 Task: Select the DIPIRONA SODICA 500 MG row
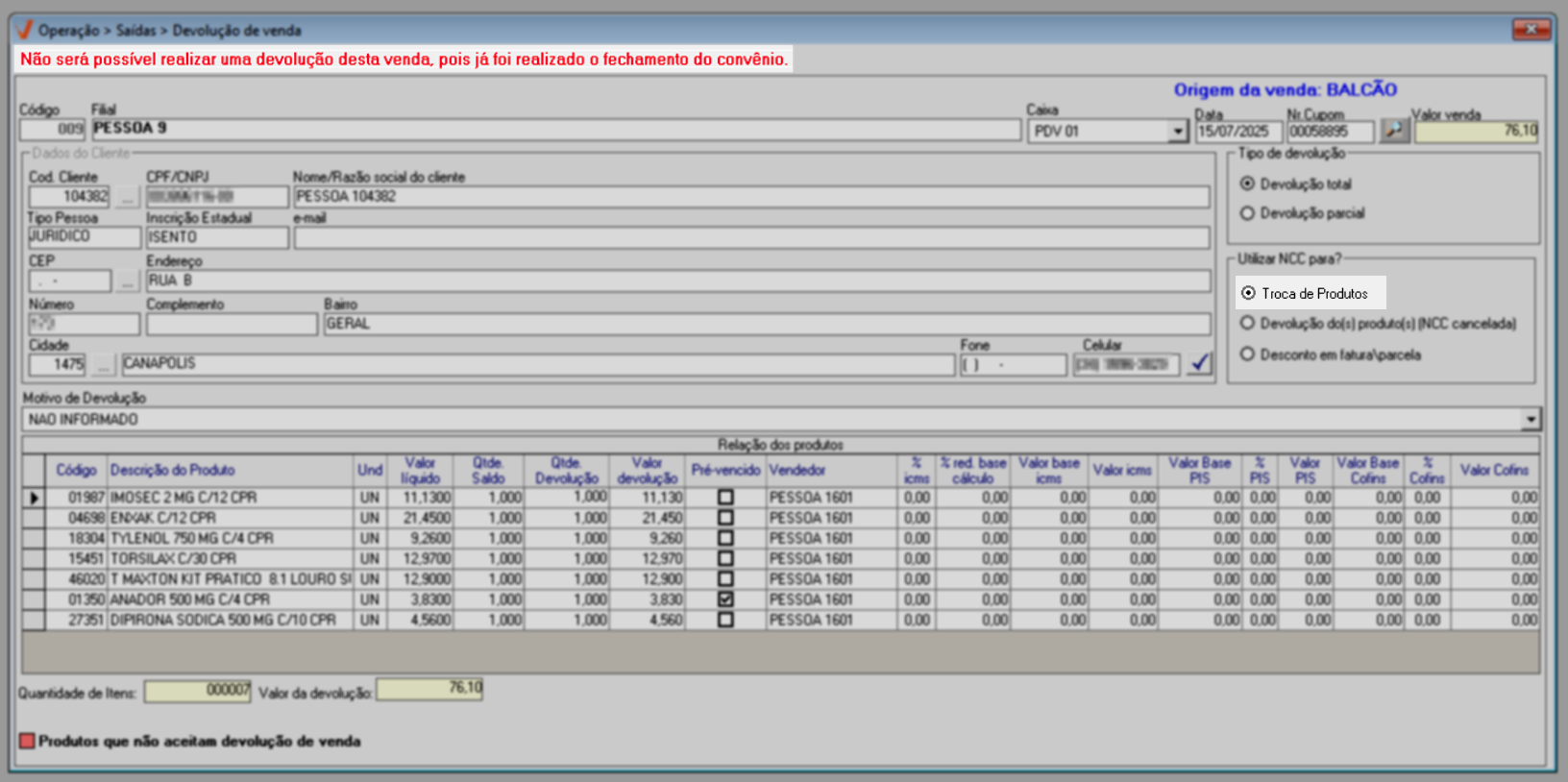coord(223,621)
